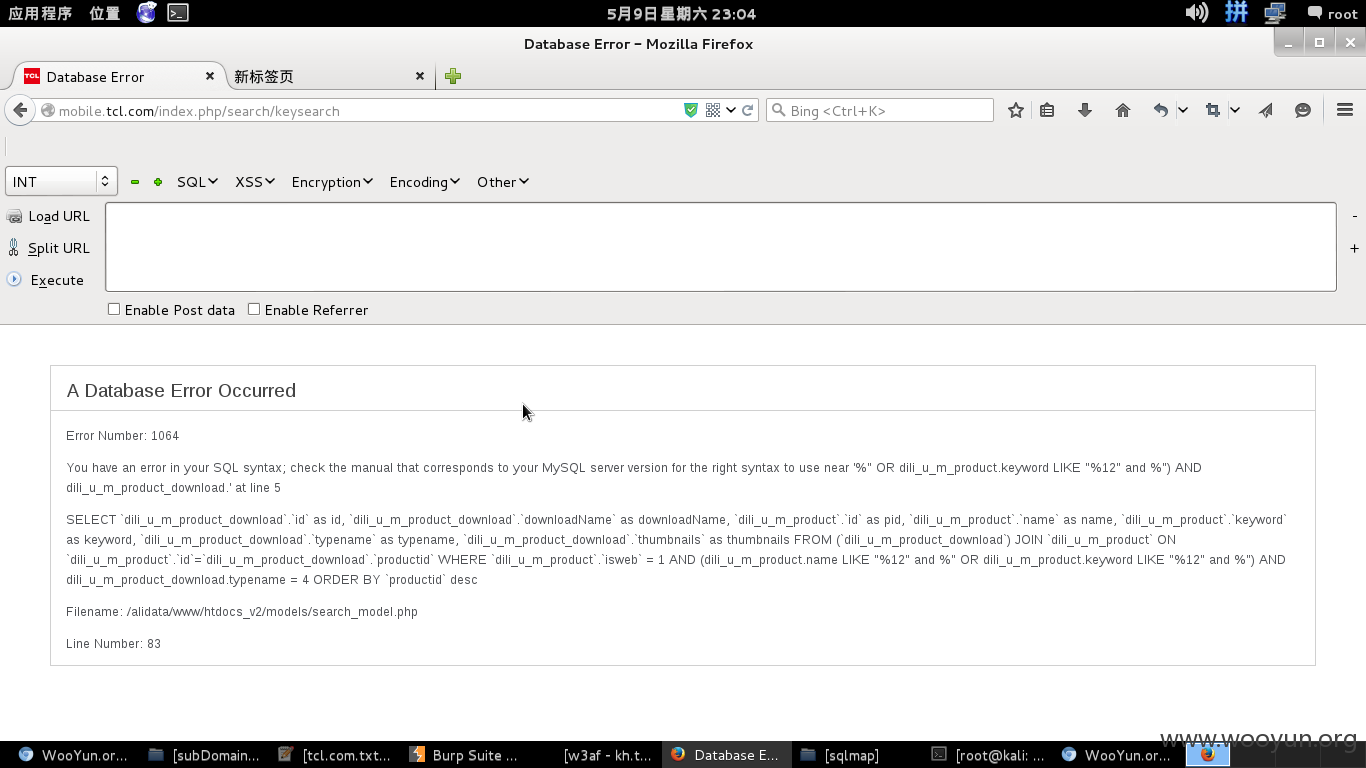Open the smiley chat icon

coord(1303,110)
